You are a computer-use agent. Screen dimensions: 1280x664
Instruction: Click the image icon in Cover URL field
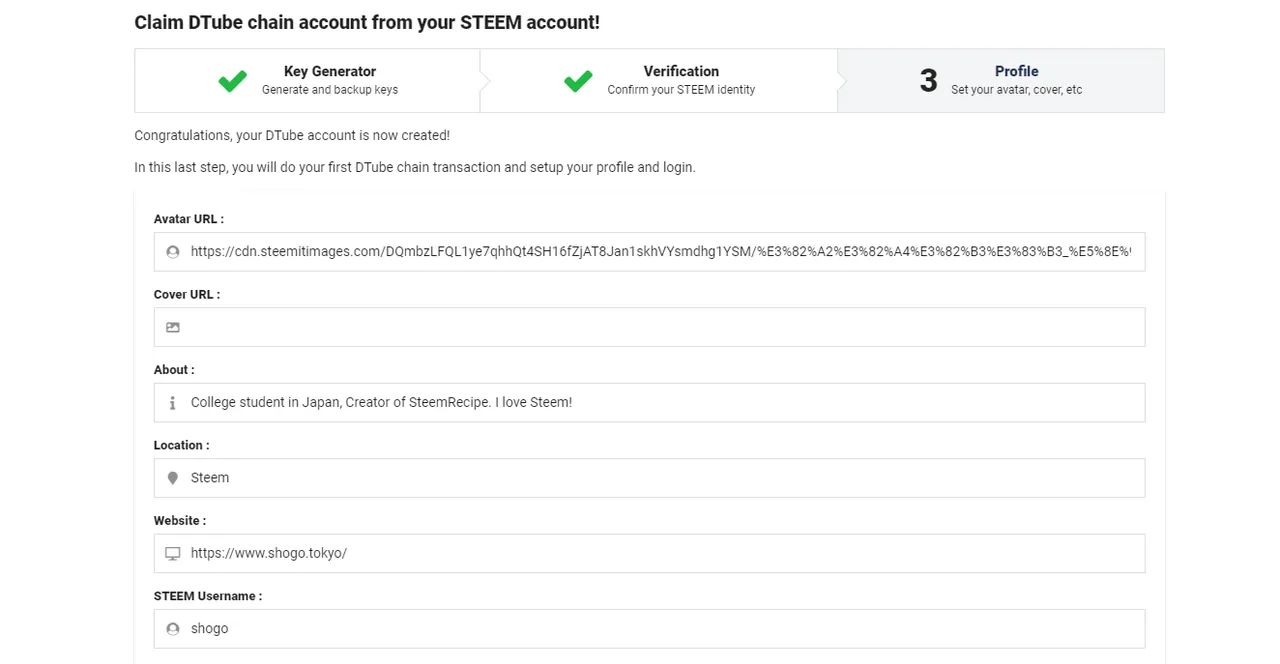click(x=173, y=327)
